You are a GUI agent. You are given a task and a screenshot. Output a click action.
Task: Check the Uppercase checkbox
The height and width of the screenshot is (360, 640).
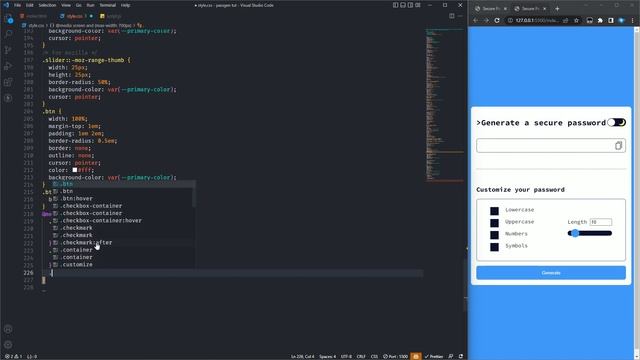pos(494,223)
